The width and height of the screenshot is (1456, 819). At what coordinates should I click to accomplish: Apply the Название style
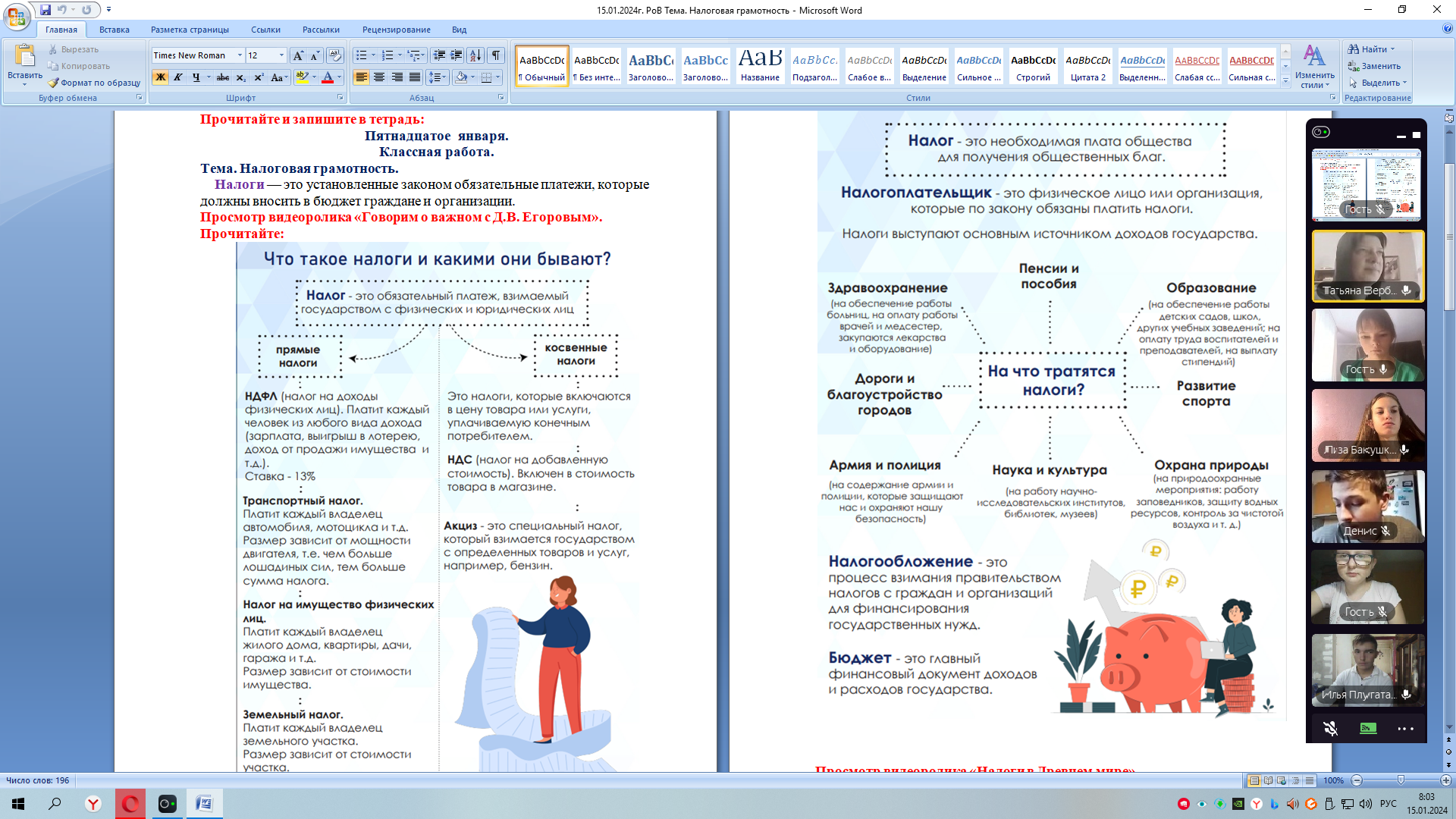(760, 66)
